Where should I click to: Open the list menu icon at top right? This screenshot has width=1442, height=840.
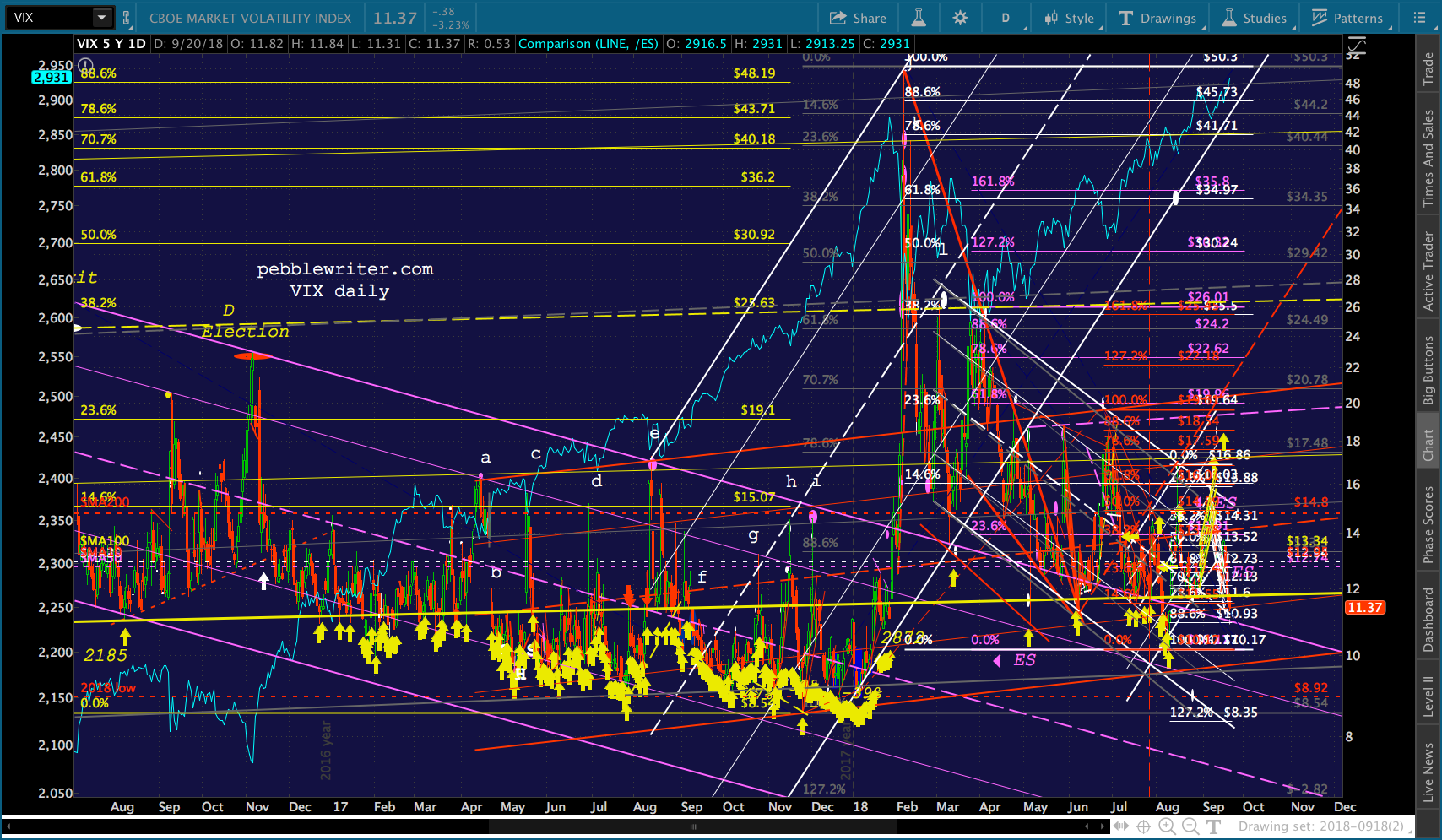tap(1418, 18)
